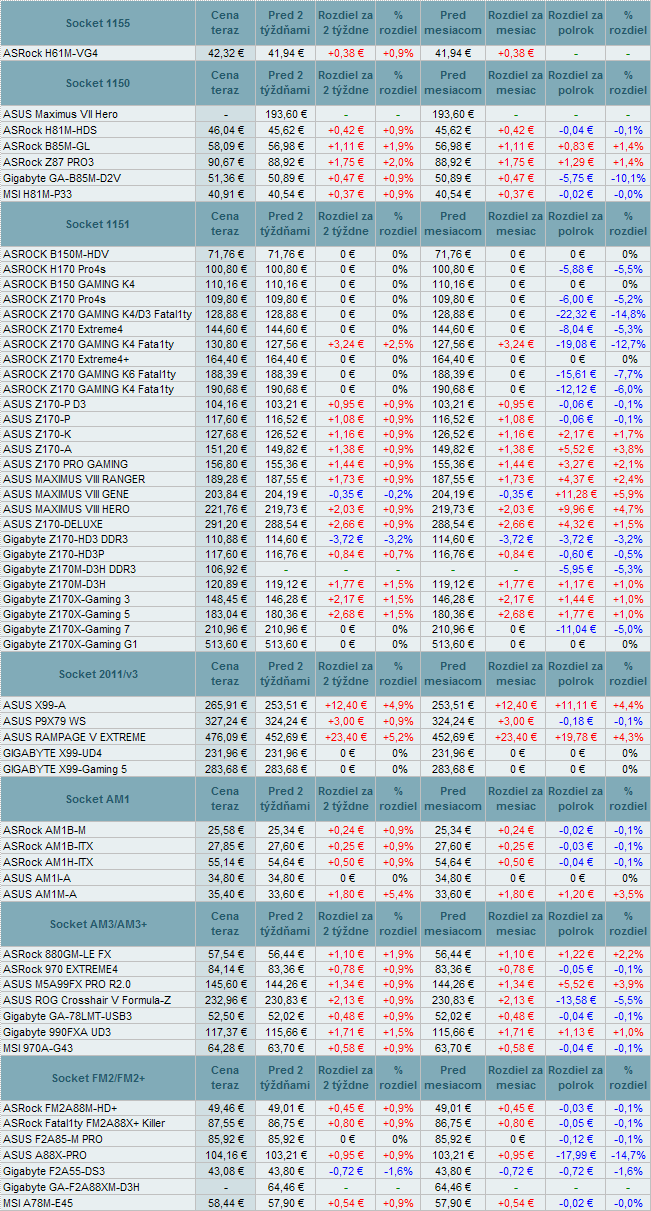Click the Socket 1150 section header
Viewport: 651px width, 1211px height.
97,83
